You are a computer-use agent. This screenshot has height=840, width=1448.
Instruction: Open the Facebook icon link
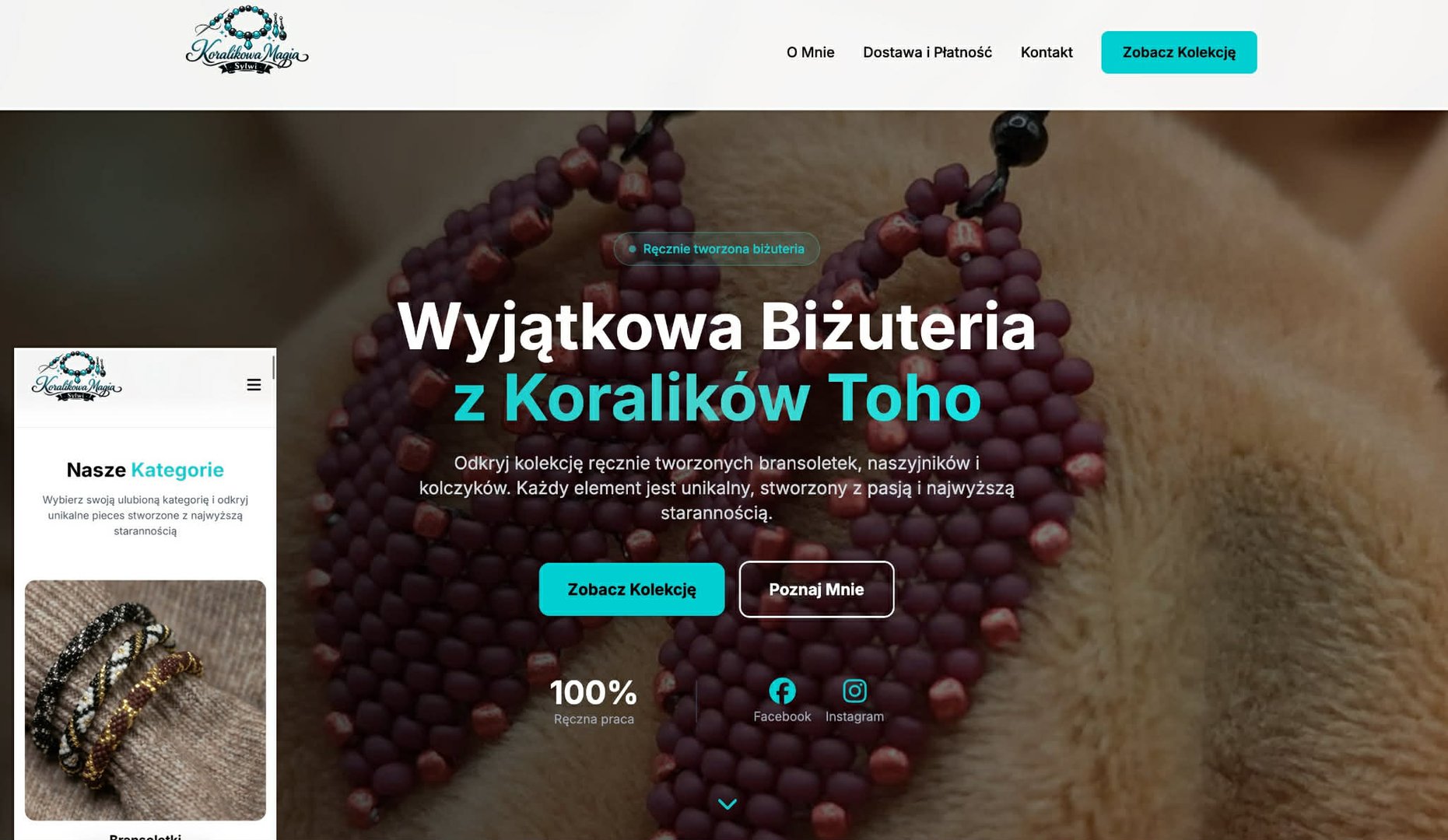coord(782,691)
